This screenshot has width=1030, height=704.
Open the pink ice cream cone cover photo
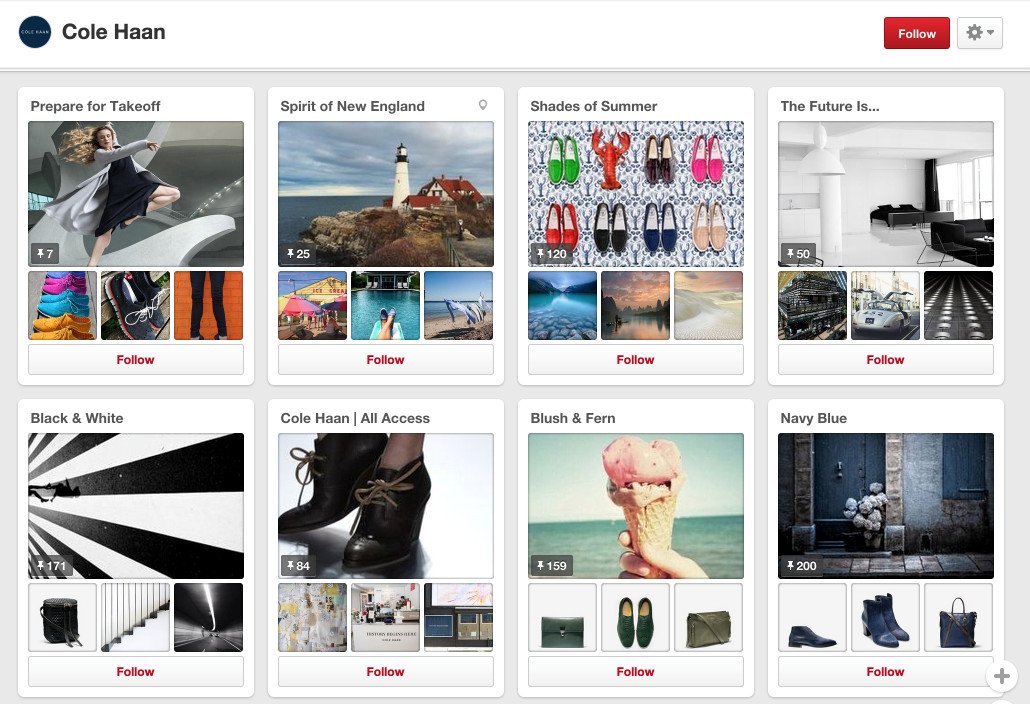coord(636,506)
